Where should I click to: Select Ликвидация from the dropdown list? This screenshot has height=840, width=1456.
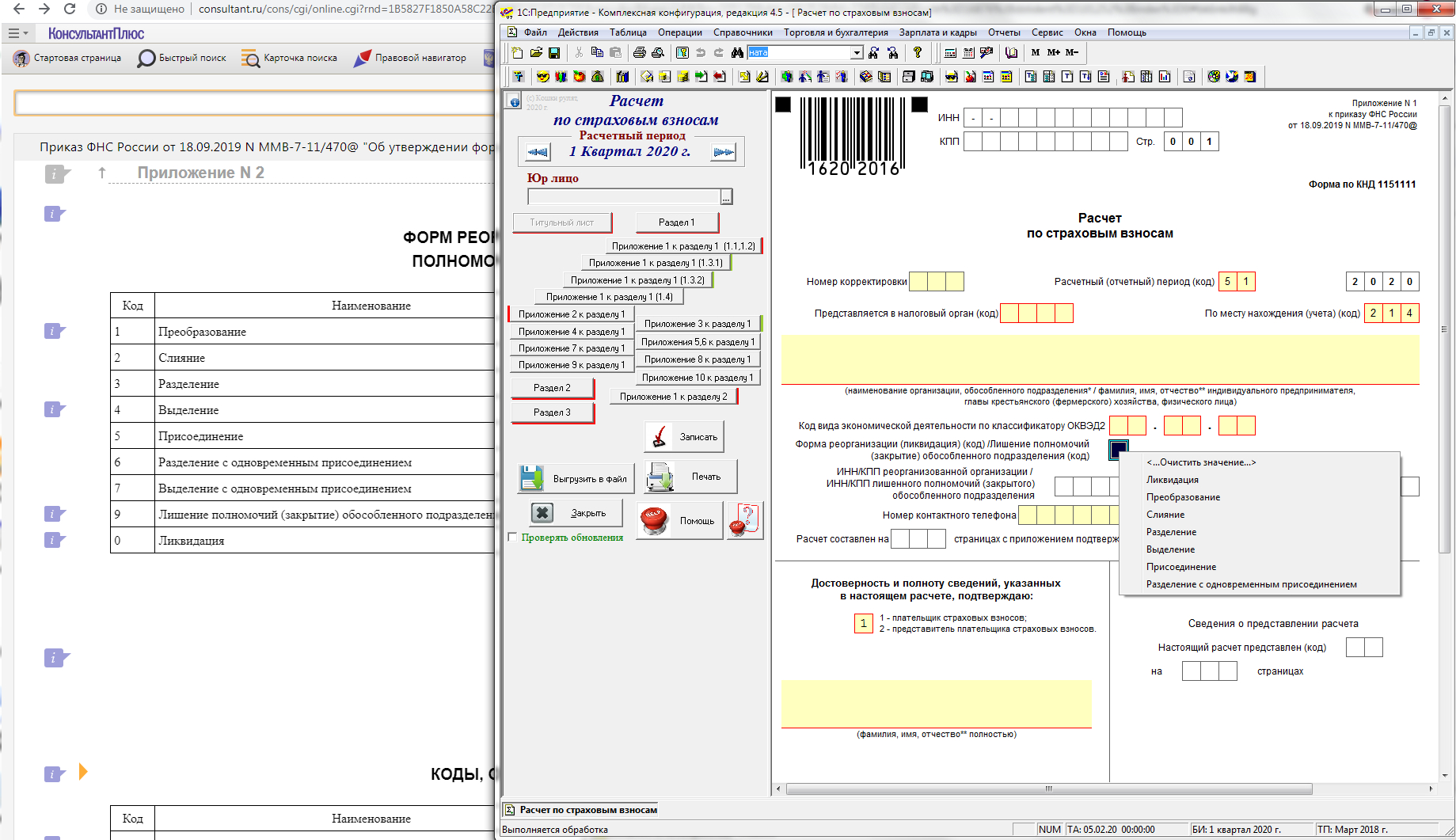coord(1173,480)
